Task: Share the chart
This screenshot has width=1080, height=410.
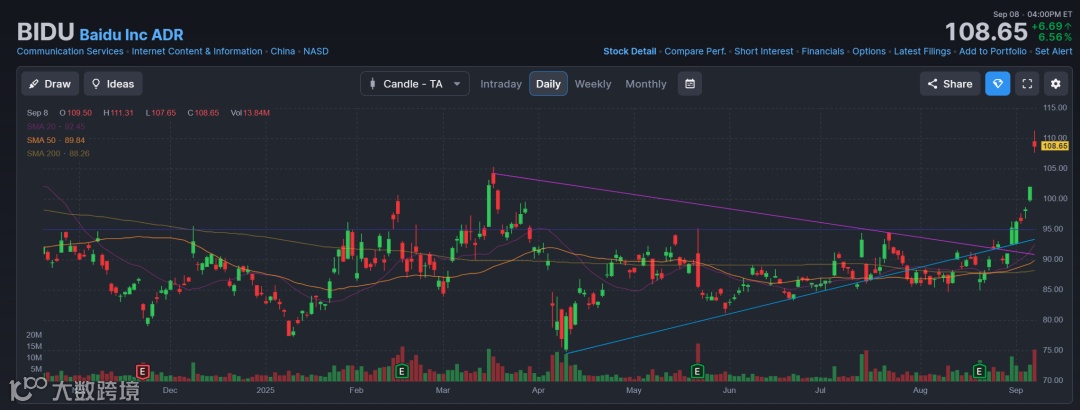Action: [x=950, y=83]
